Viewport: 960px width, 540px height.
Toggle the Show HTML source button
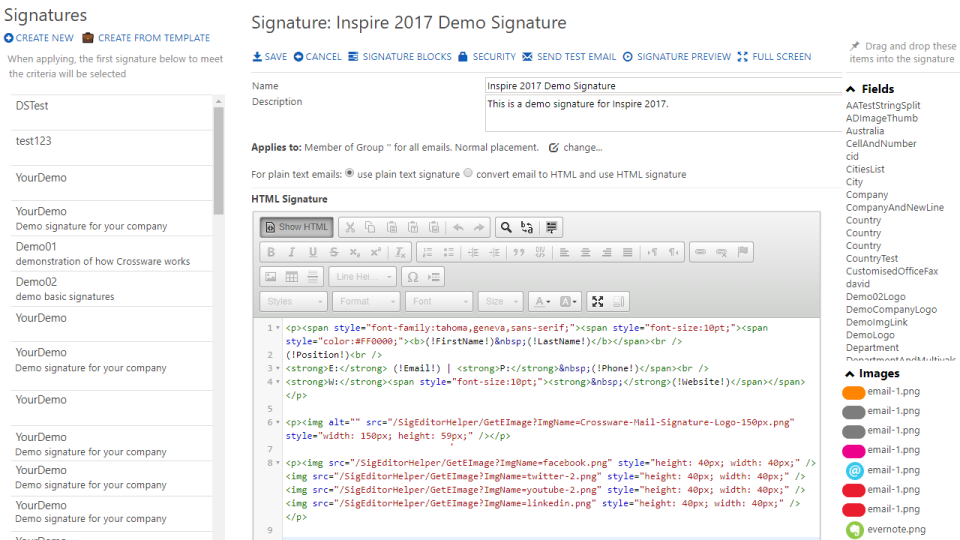click(x=296, y=227)
